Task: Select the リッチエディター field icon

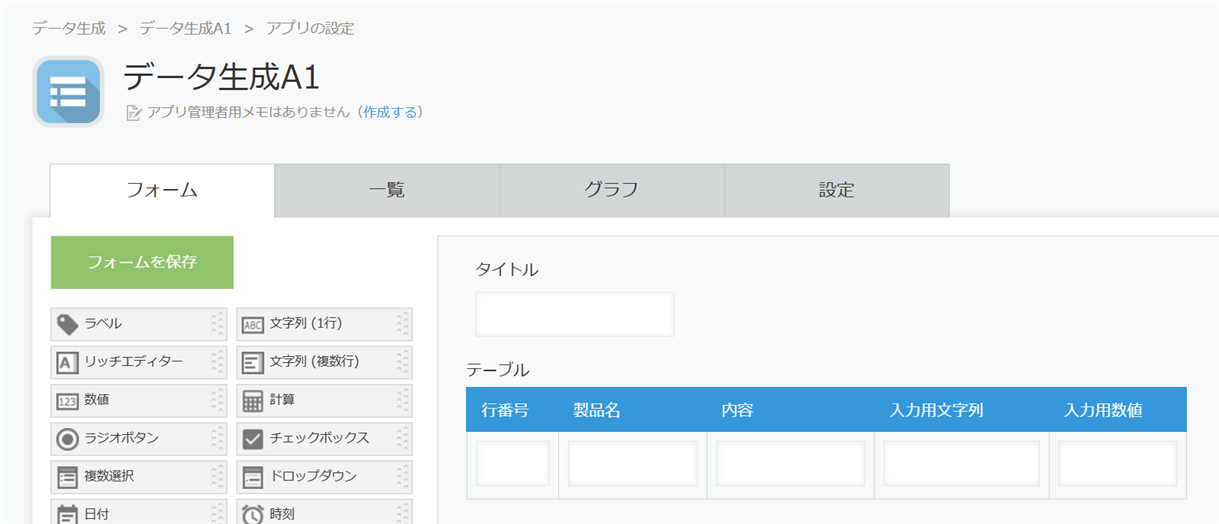Action: (x=67, y=362)
